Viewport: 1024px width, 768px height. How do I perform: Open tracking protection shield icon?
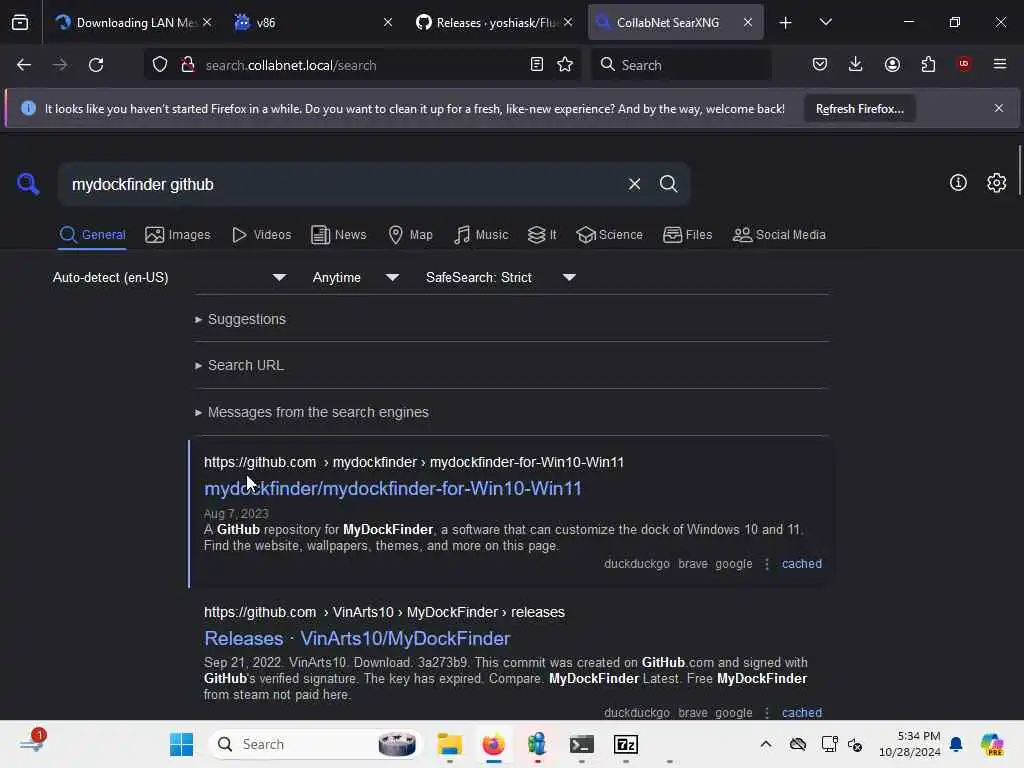[160, 65]
